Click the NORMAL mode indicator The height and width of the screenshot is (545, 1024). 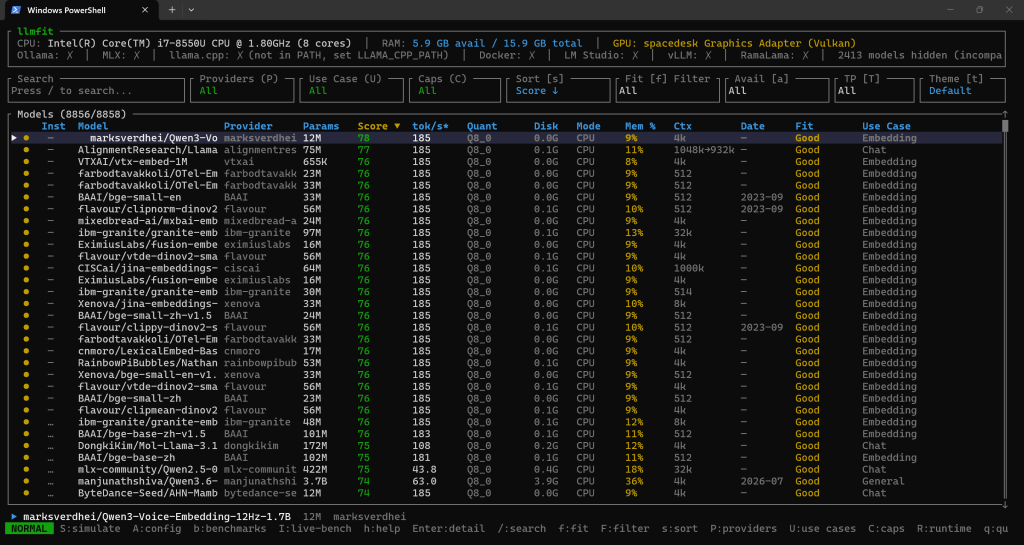point(29,529)
